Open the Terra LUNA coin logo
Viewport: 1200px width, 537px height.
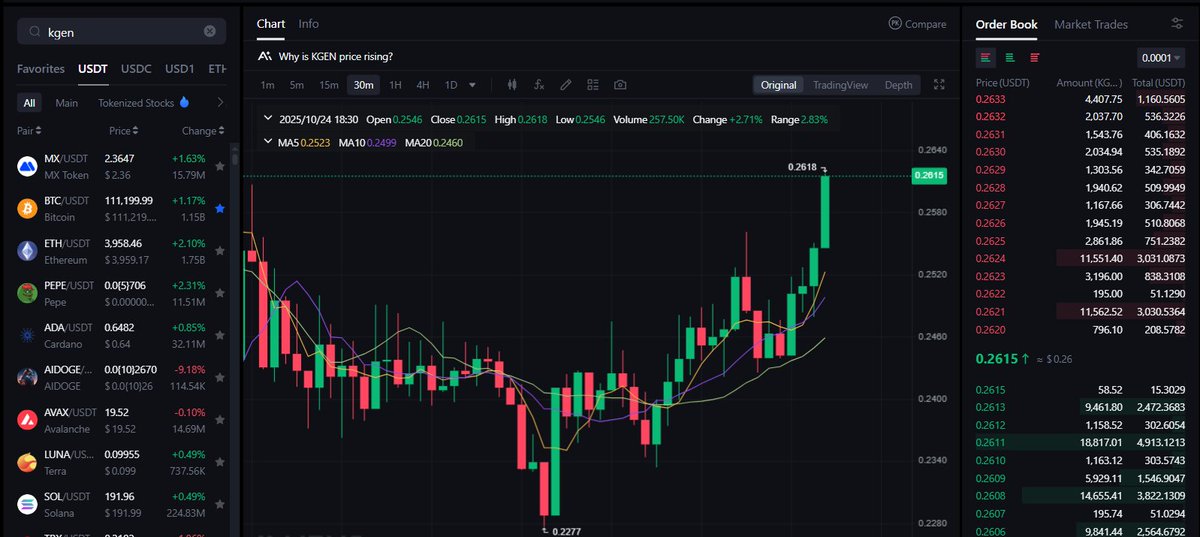27,461
